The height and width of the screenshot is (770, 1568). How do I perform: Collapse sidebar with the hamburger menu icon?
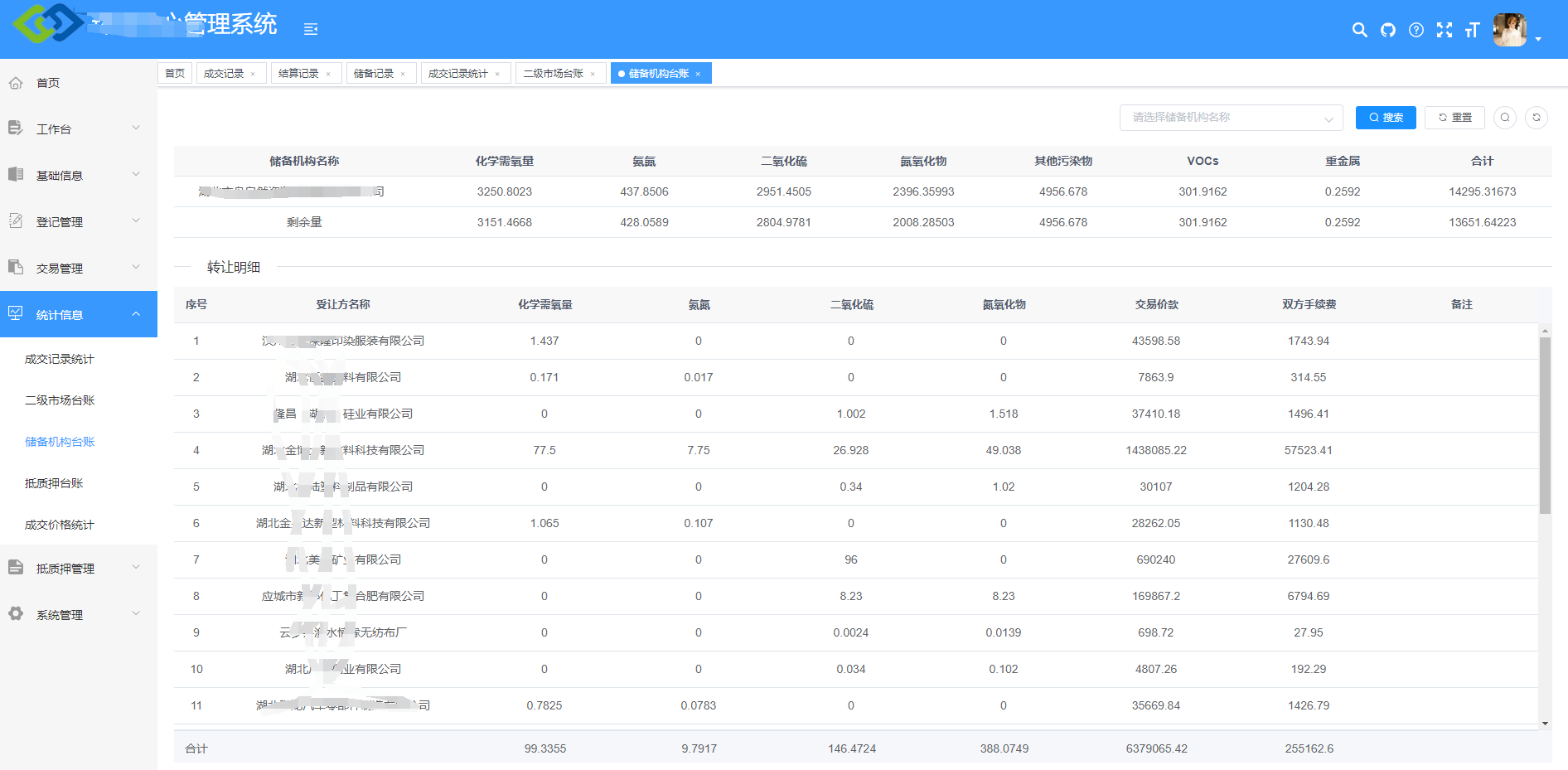click(311, 29)
